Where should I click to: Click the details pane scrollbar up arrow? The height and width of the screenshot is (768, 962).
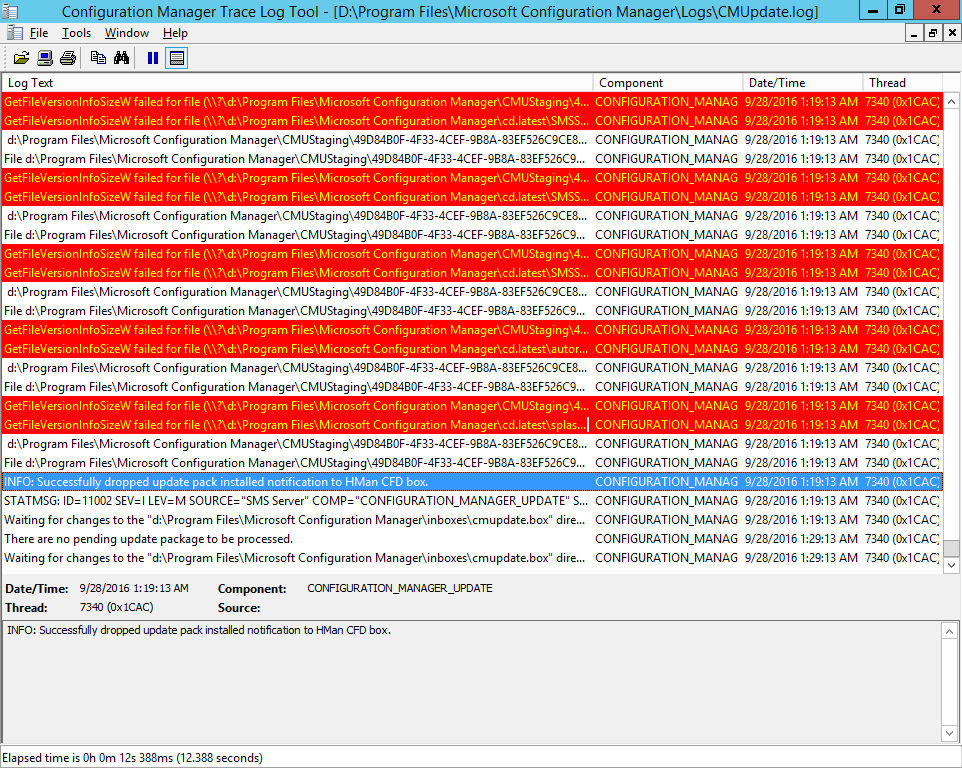tap(949, 631)
